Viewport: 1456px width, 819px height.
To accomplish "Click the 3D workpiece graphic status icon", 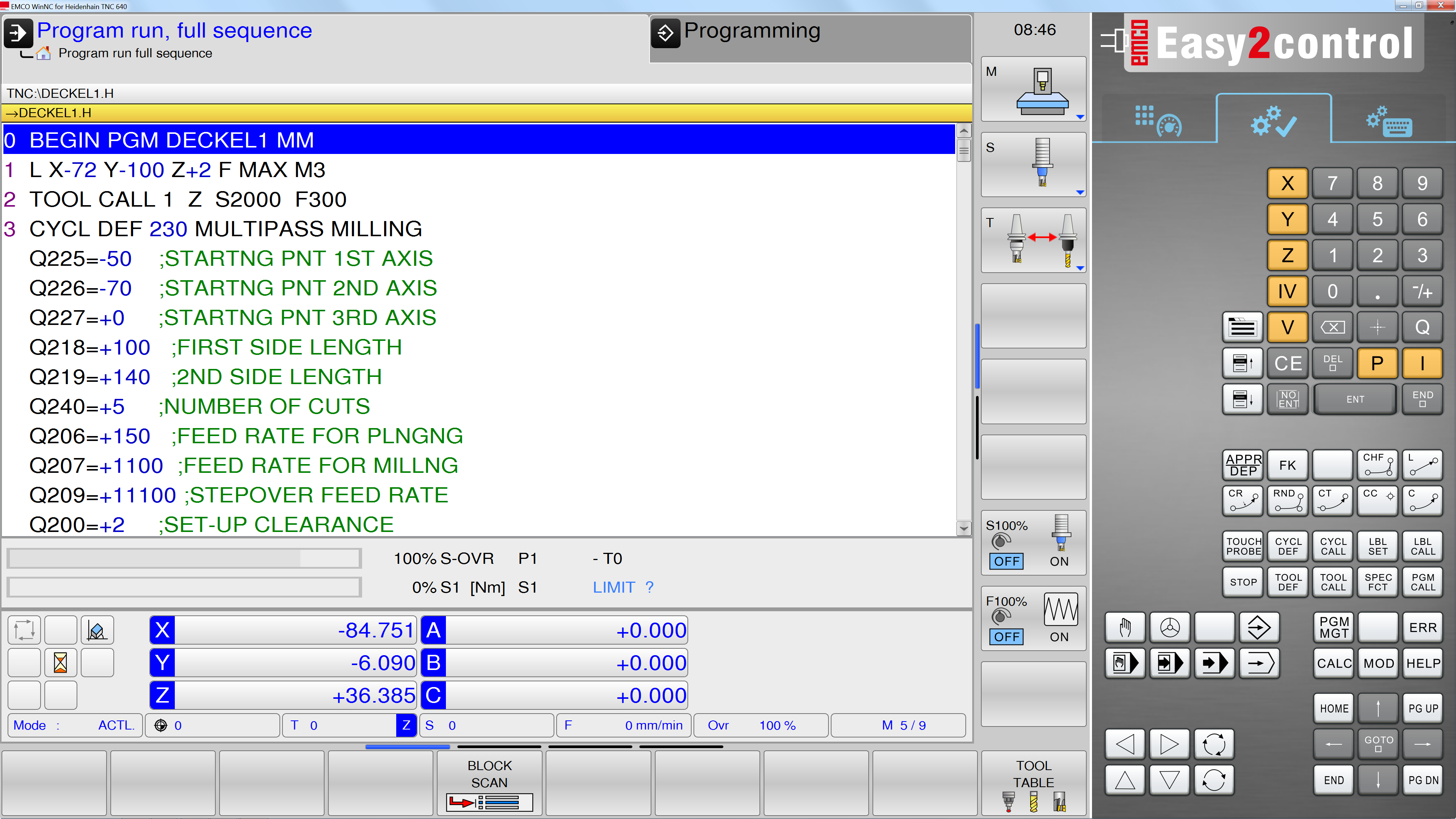I will (97, 630).
